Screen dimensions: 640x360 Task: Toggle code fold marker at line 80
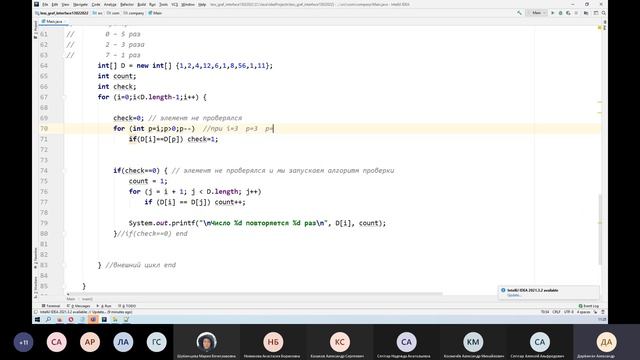(x=64, y=233)
